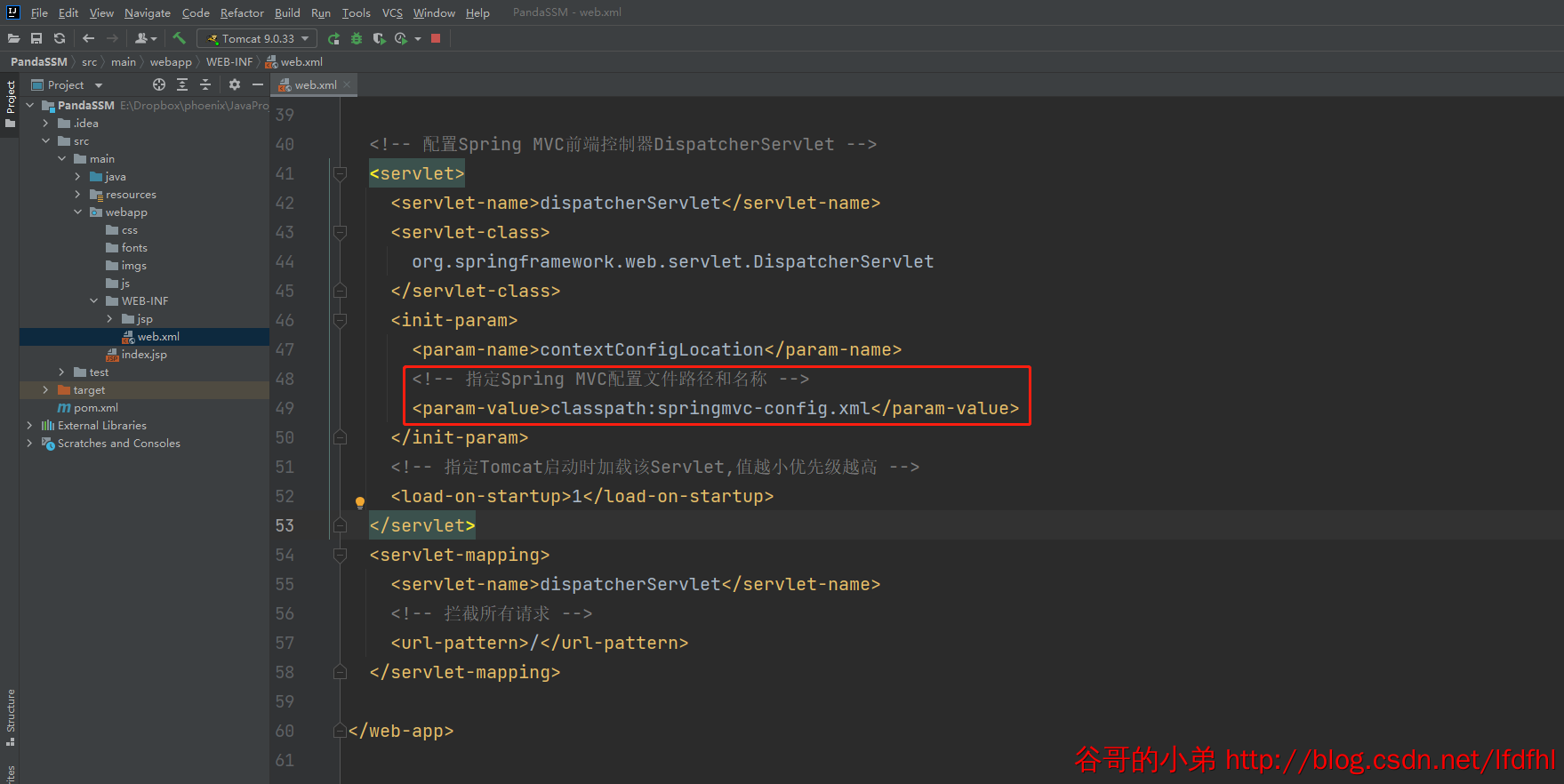The width and height of the screenshot is (1564, 784).
Task: Open the Window menu
Action: tap(434, 12)
